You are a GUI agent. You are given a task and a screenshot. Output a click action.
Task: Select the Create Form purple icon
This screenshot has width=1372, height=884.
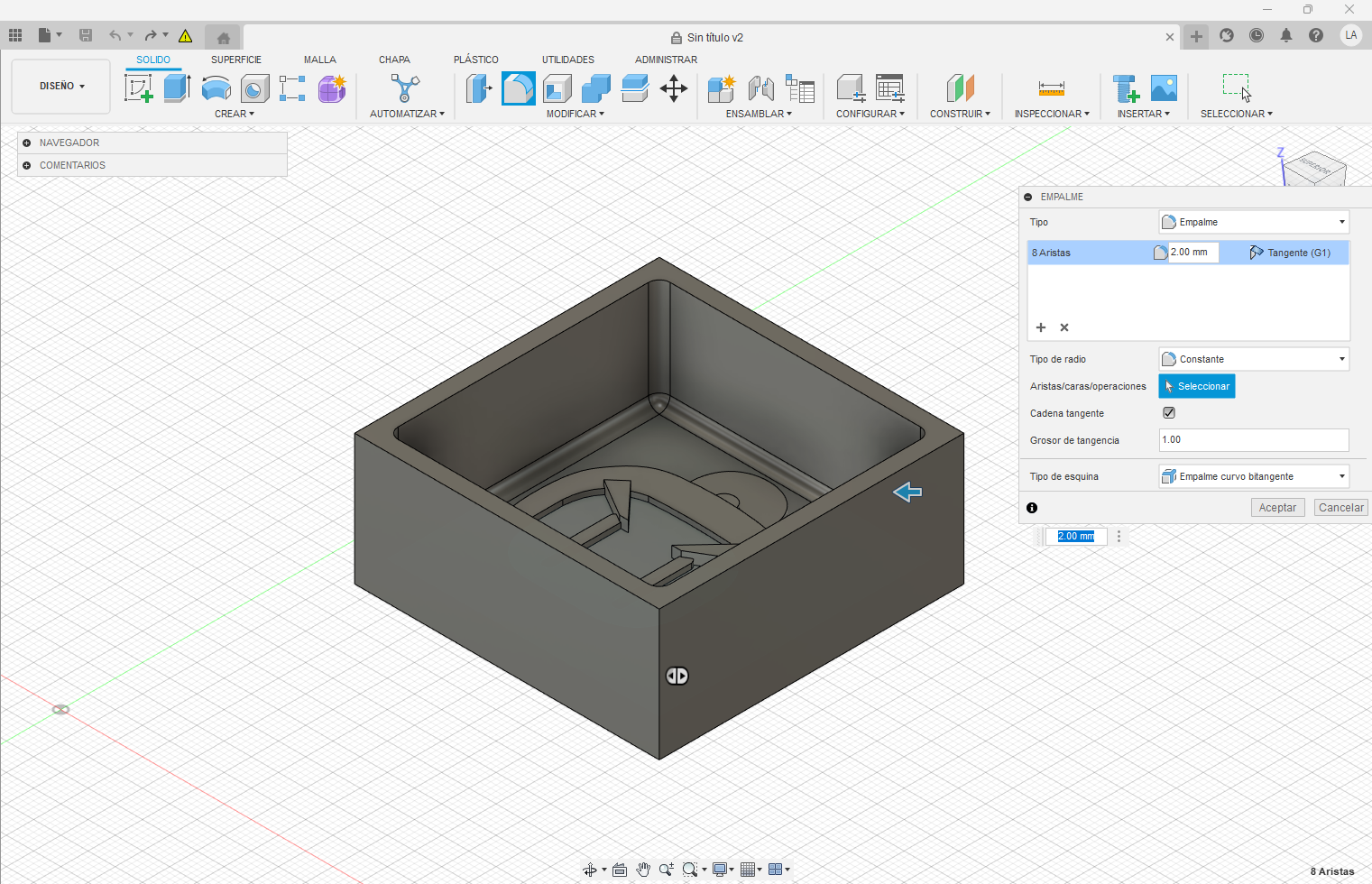click(x=332, y=88)
